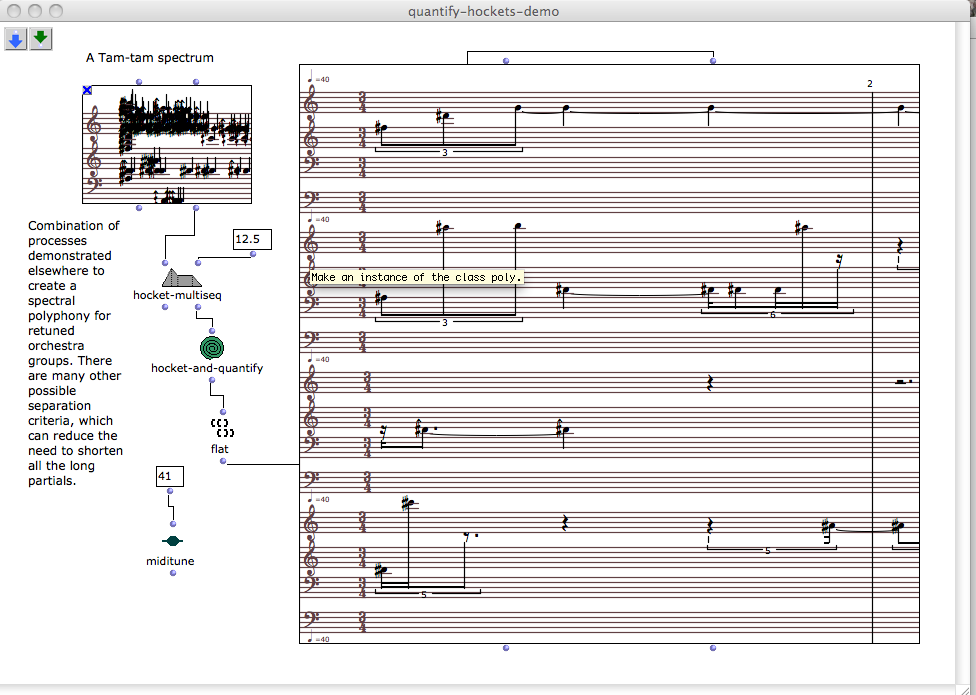Select the flat function bracket icon
This screenshot has height=695, width=976.
pyautogui.click(x=222, y=428)
